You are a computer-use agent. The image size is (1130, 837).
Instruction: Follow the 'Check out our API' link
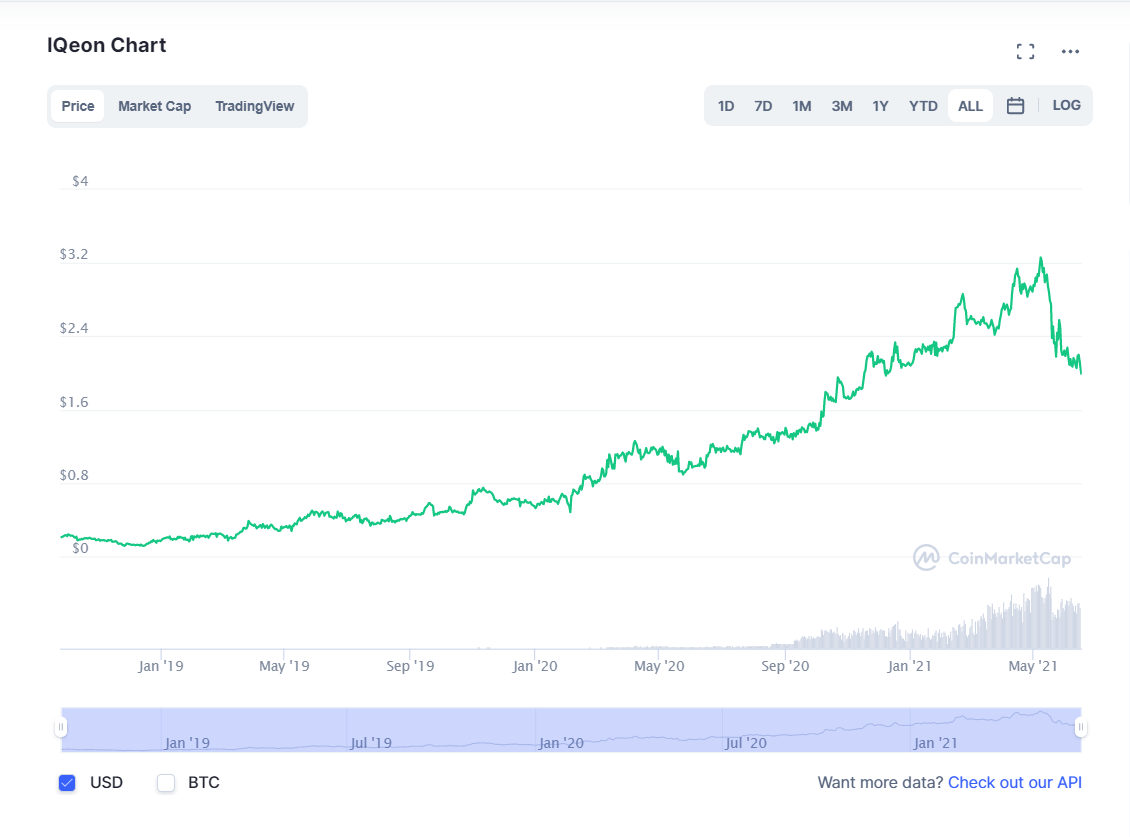tap(1015, 782)
